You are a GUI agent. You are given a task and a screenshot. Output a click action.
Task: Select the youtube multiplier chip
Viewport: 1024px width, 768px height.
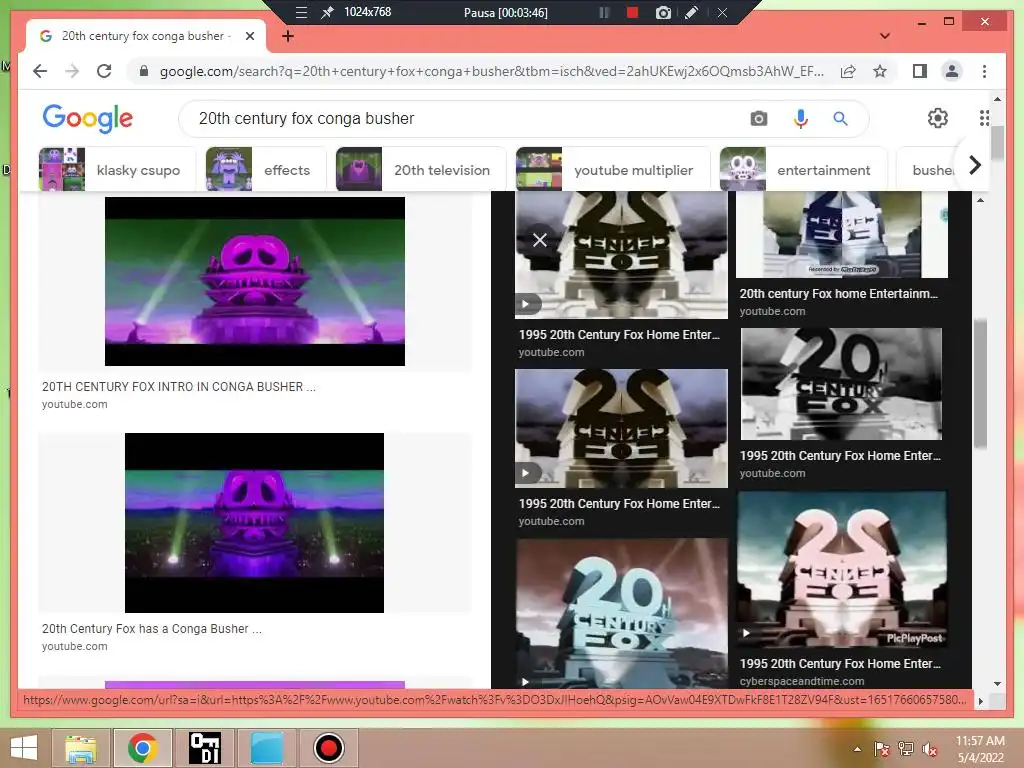click(612, 170)
